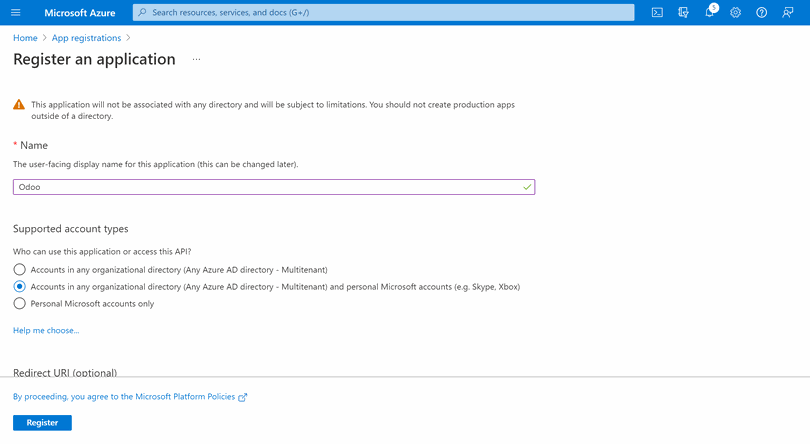Select Multitenant and personal Microsoft accounts option

19,287
